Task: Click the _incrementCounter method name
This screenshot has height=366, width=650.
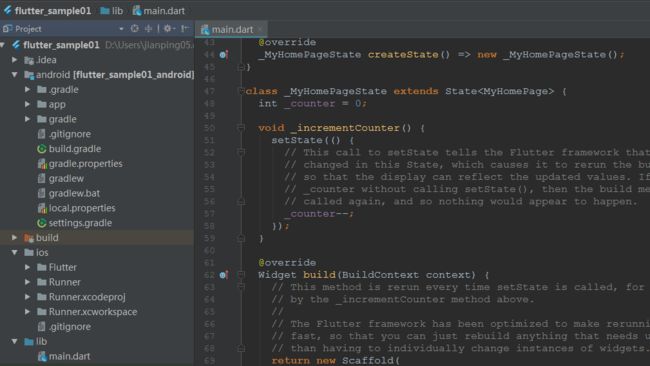Action: pyautogui.click(x=345, y=128)
